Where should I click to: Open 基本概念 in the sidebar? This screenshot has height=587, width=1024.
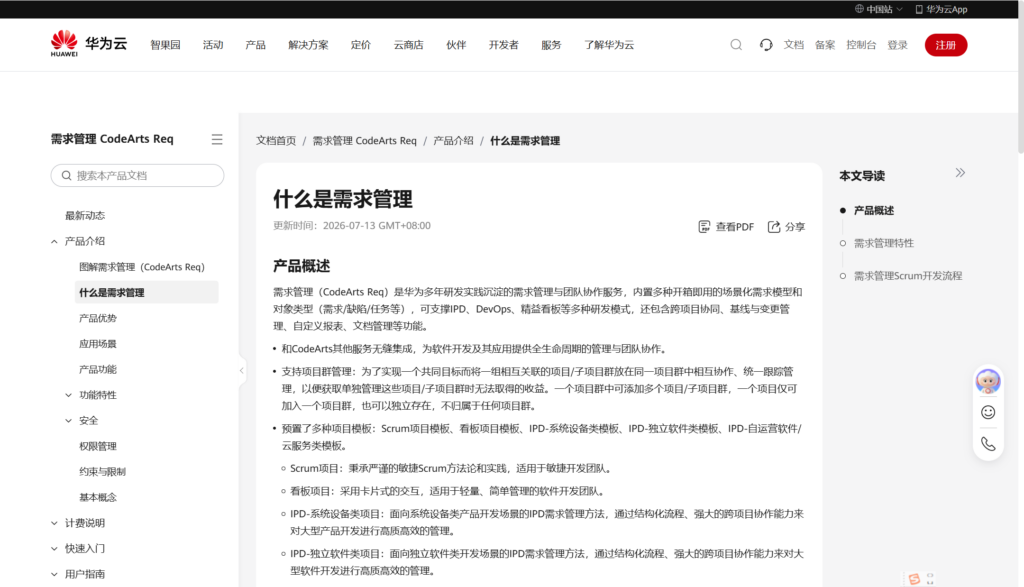[98, 497]
